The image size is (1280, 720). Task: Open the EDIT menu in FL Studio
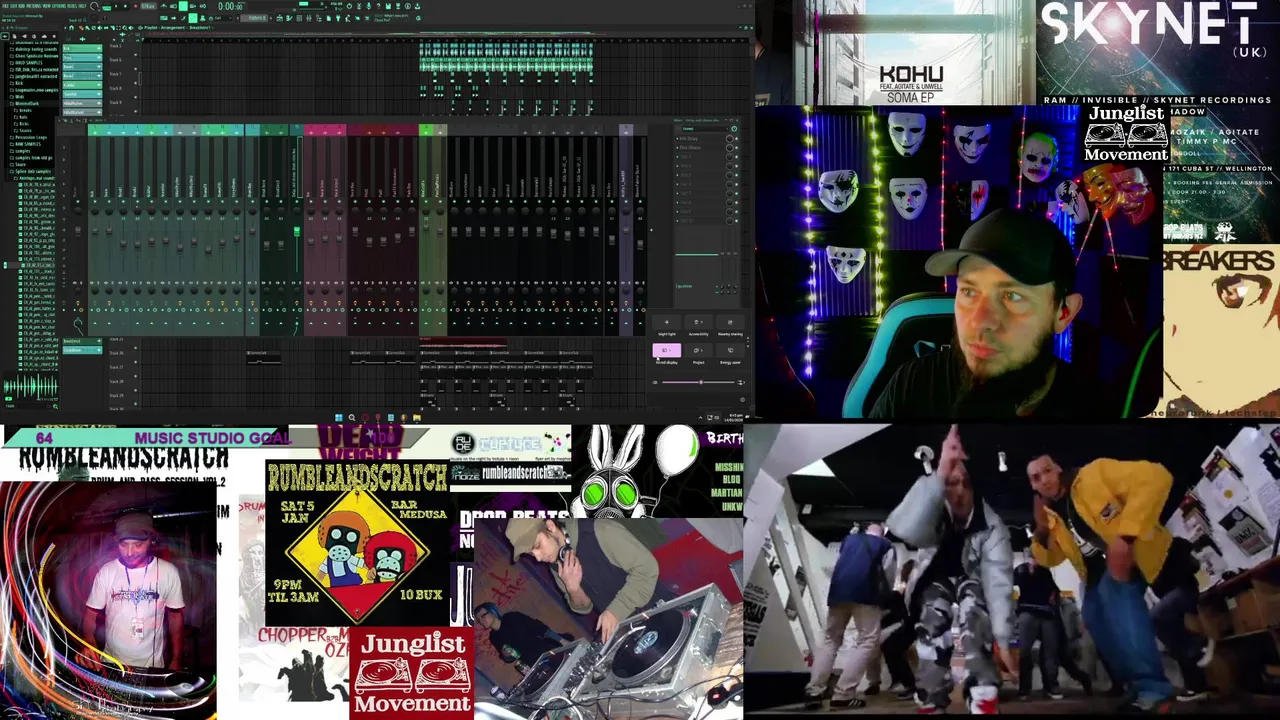(x=13, y=6)
